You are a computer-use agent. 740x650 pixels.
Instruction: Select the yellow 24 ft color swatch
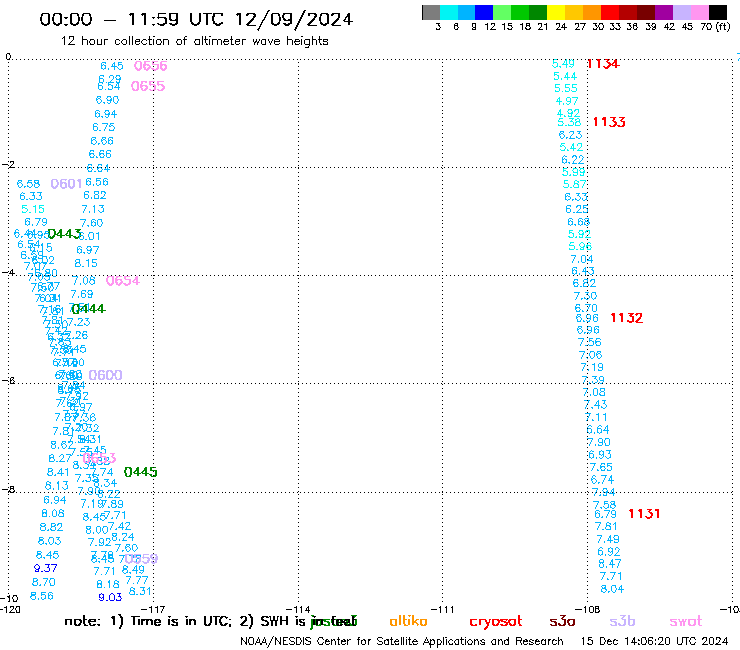556,12
